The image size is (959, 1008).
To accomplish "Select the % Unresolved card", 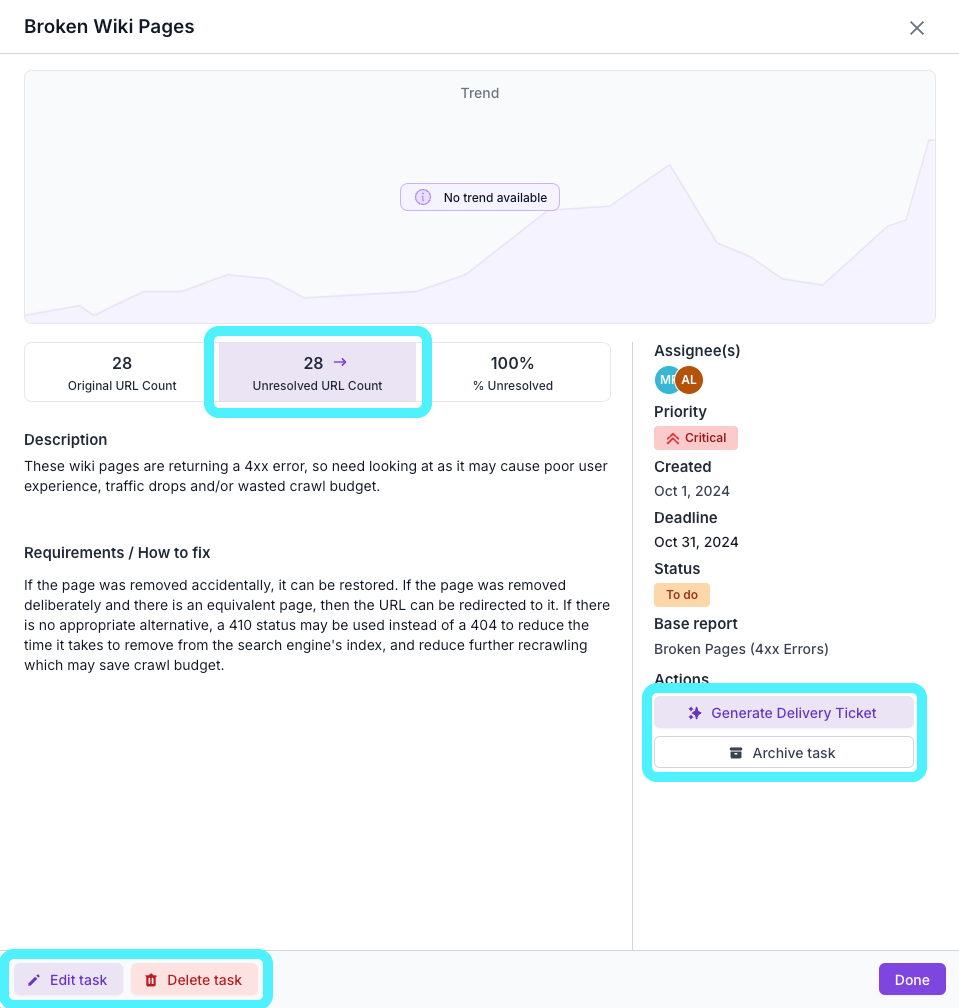I will tap(513, 372).
